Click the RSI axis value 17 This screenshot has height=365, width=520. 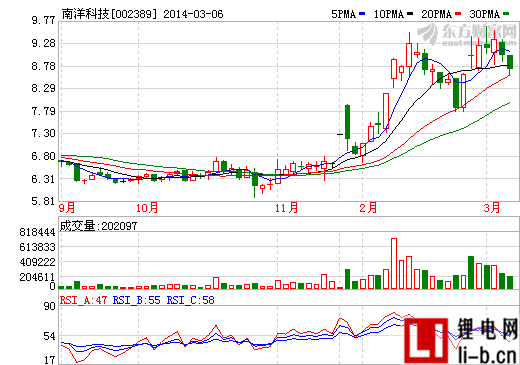point(50,360)
